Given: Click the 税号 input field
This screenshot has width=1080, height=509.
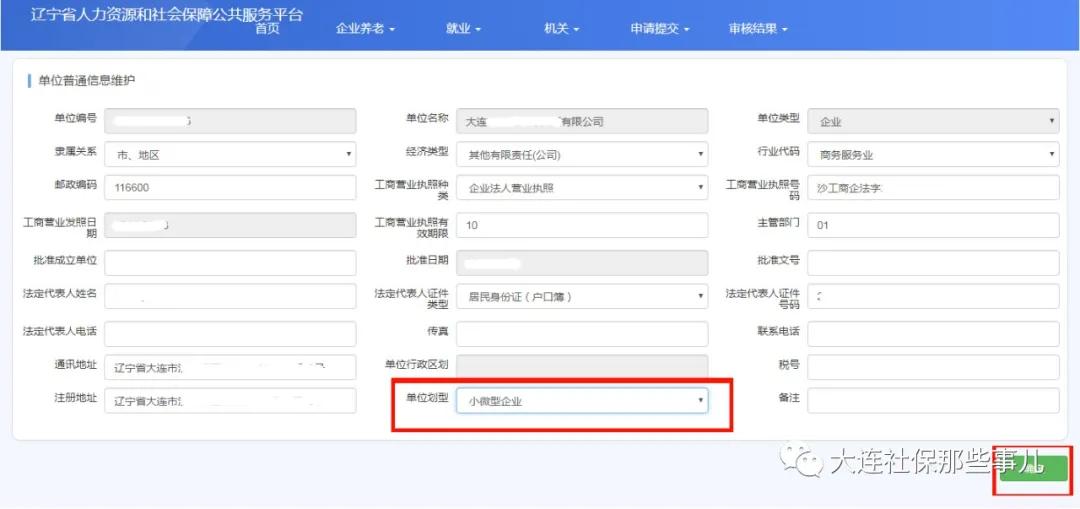Looking at the screenshot, I should [x=933, y=367].
